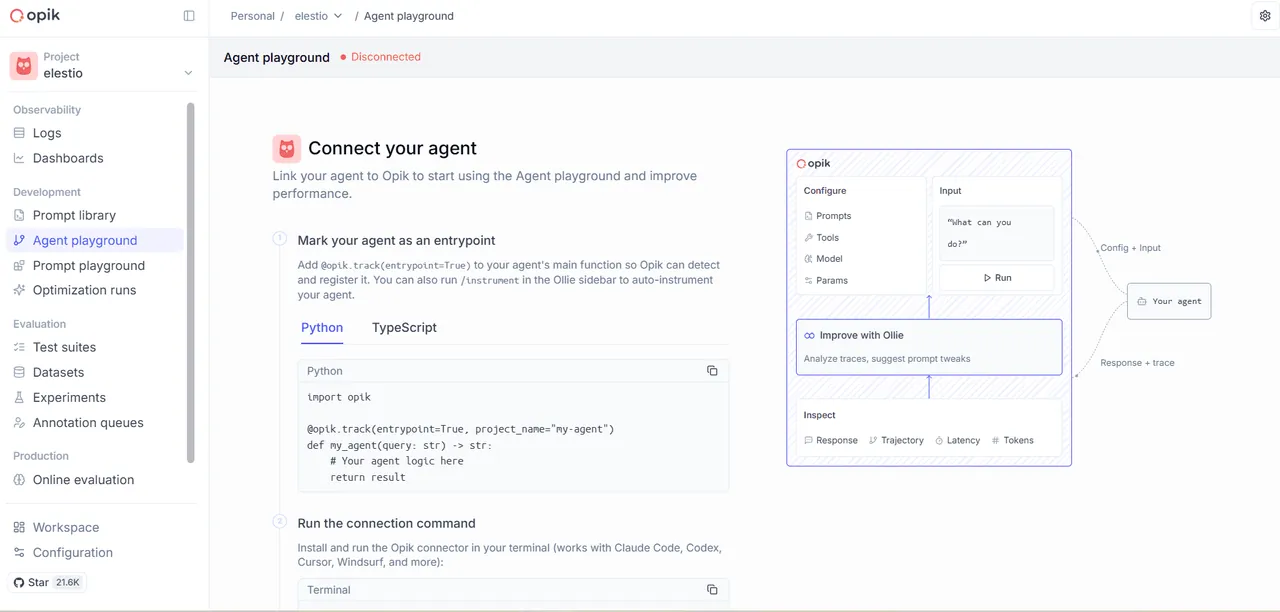Click the Prompt playground icon
Viewport: 1280px width, 612px height.
pos(19,265)
